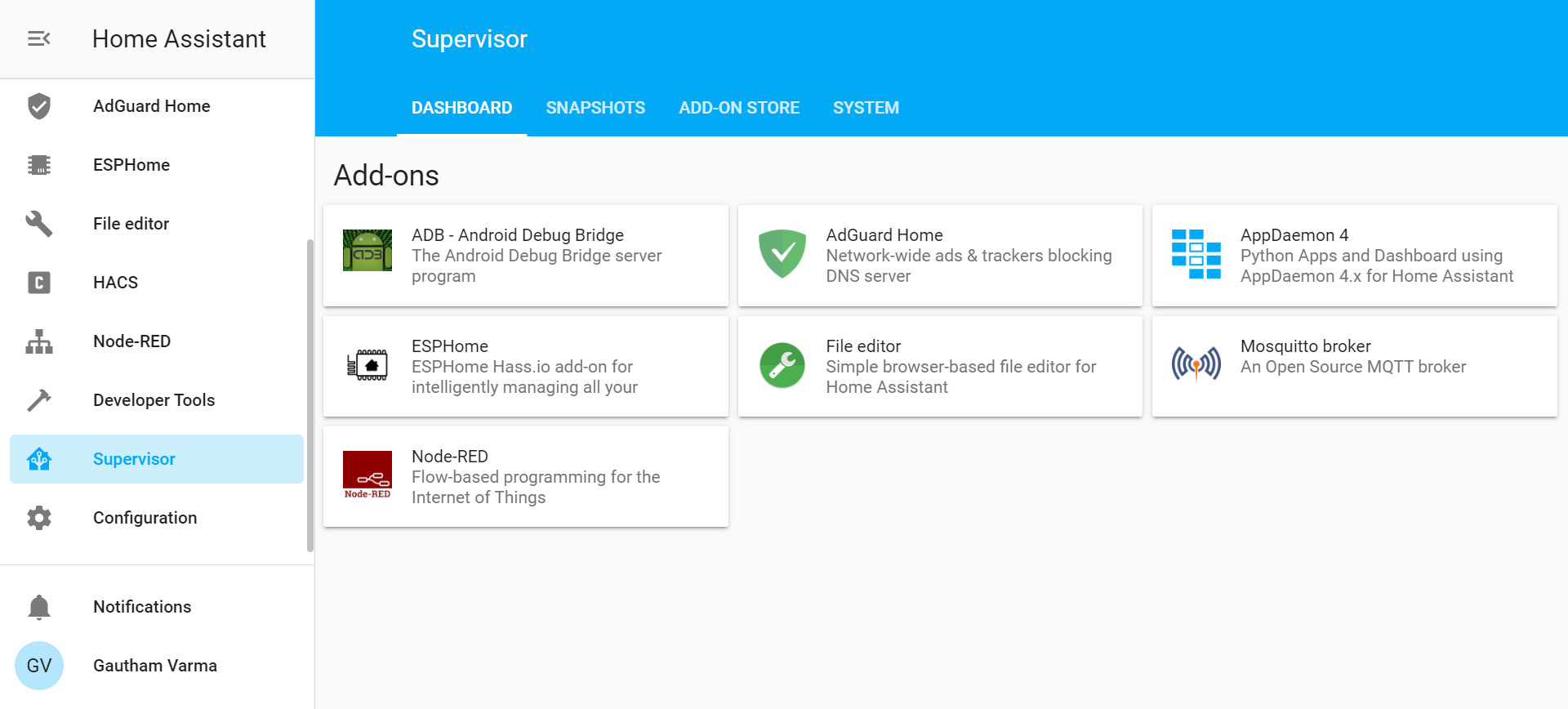
Task: Click the Supervisor sidebar icon
Action: [39, 459]
